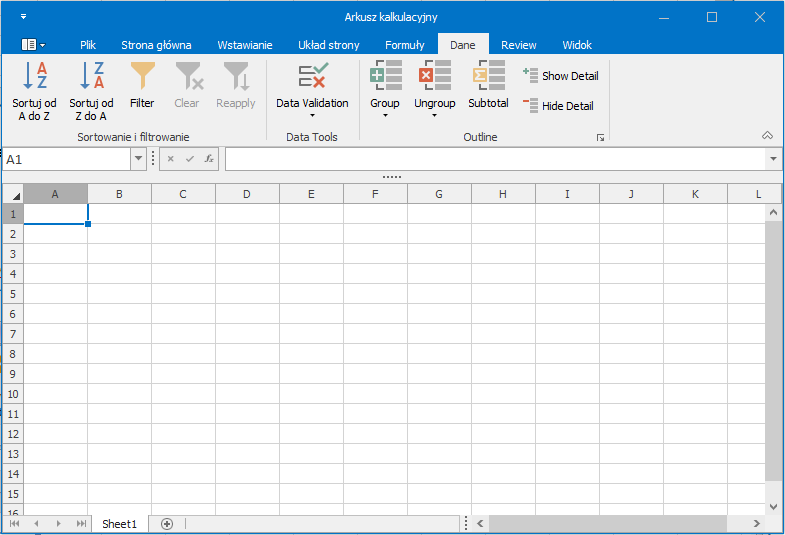The image size is (785, 535).
Task: Sort ascending with Sortuj od A do Z
Action: pyautogui.click(x=35, y=91)
